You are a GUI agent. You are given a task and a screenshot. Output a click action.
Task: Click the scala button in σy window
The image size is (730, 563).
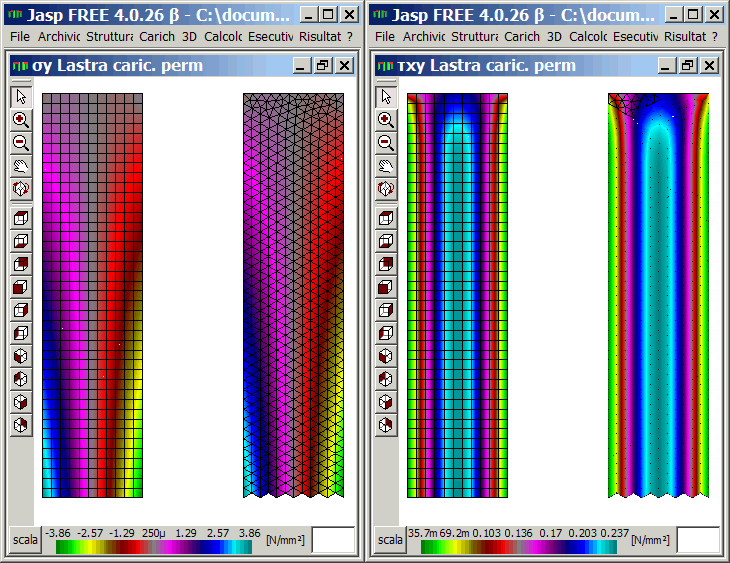[25, 540]
